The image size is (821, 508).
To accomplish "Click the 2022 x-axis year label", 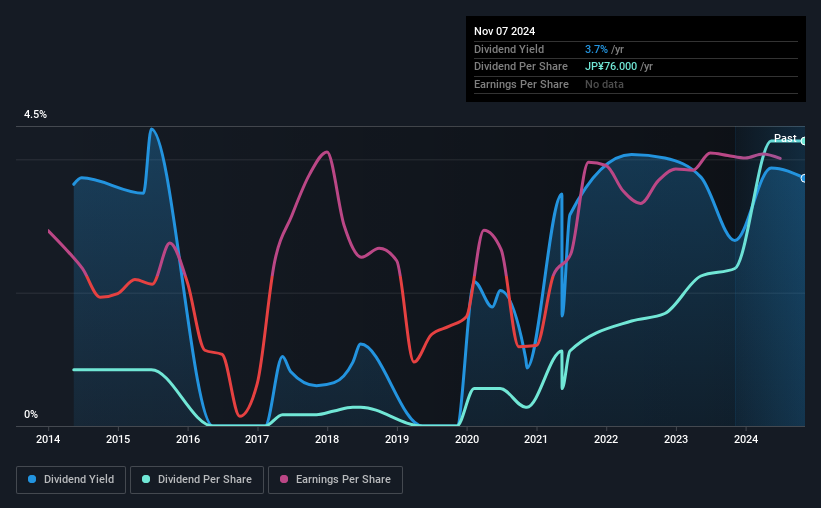I will pos(606,439).
